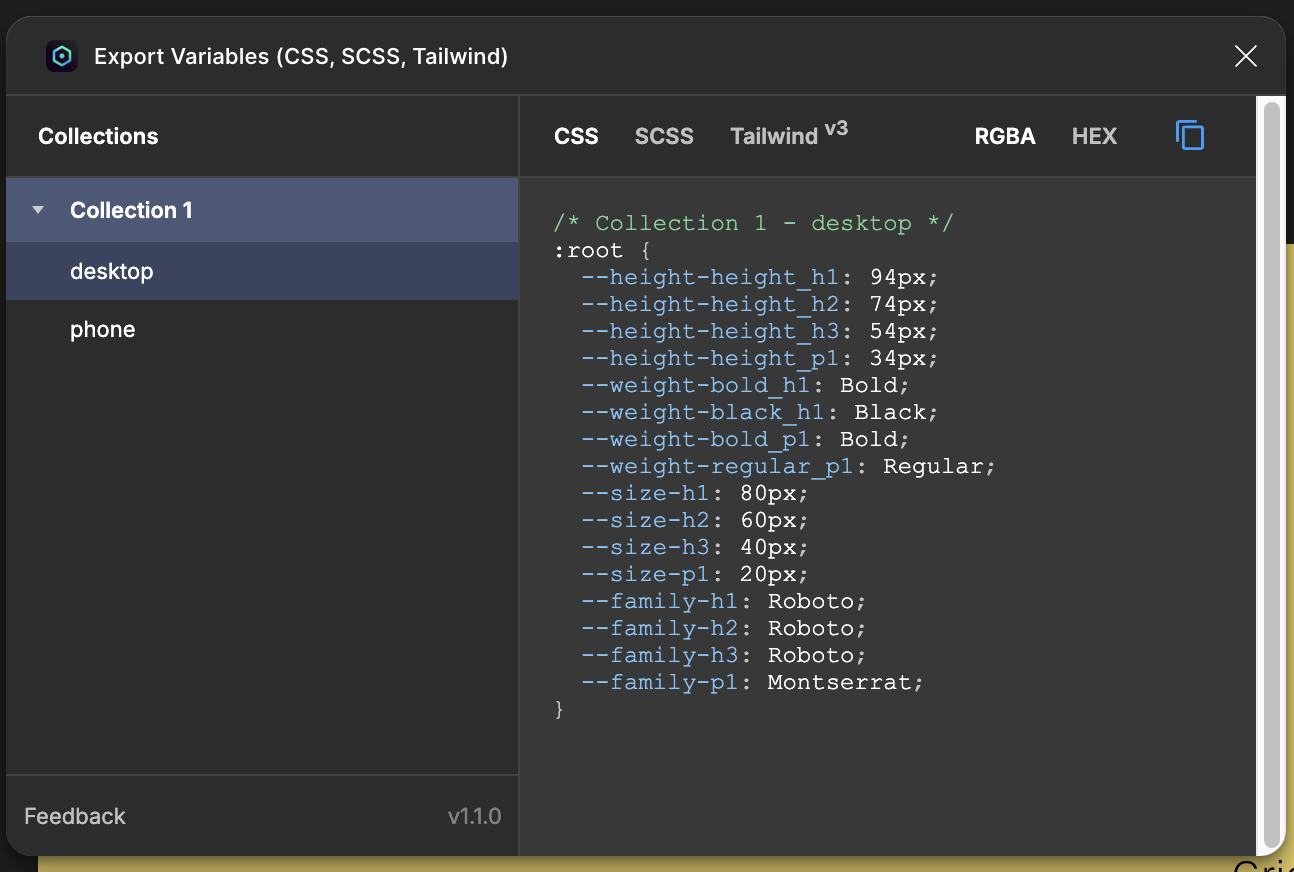Switch to the CSS tab
Viewport: 1294px width, 872px height.
576,136
